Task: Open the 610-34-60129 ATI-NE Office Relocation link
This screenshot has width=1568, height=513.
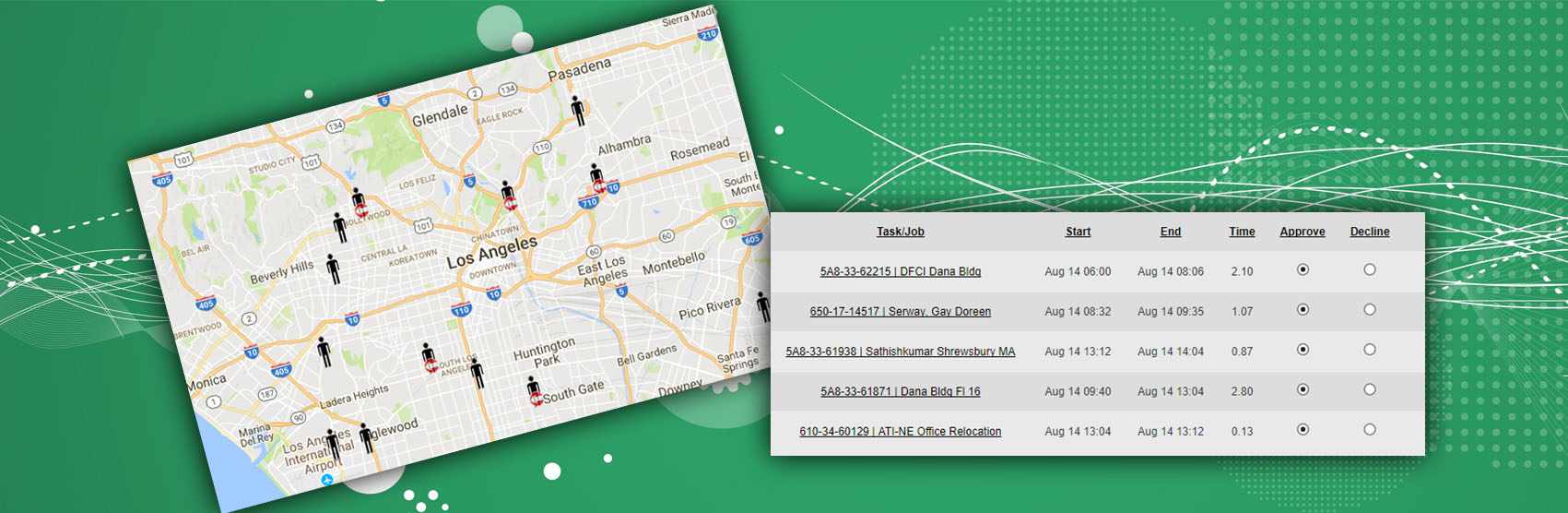Action: (x=900, y=431)
